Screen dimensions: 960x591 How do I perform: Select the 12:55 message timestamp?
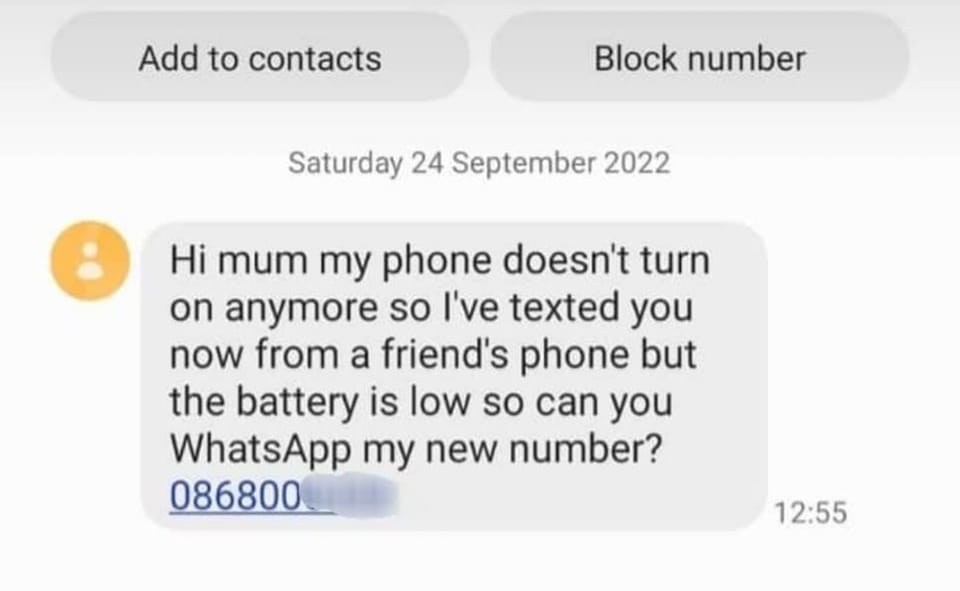click(811, 513)
